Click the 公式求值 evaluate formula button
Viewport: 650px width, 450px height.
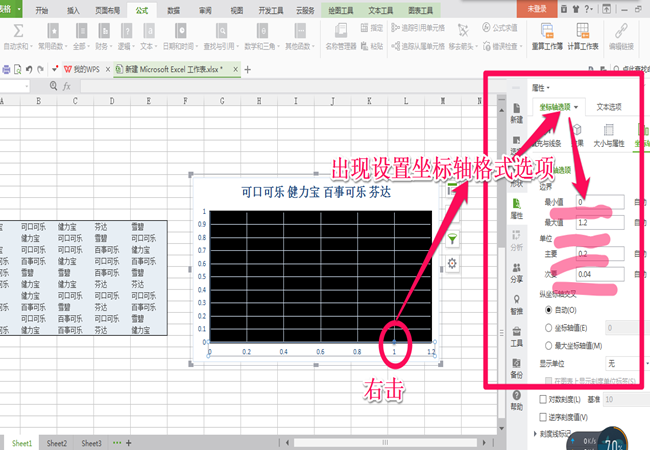500,28
